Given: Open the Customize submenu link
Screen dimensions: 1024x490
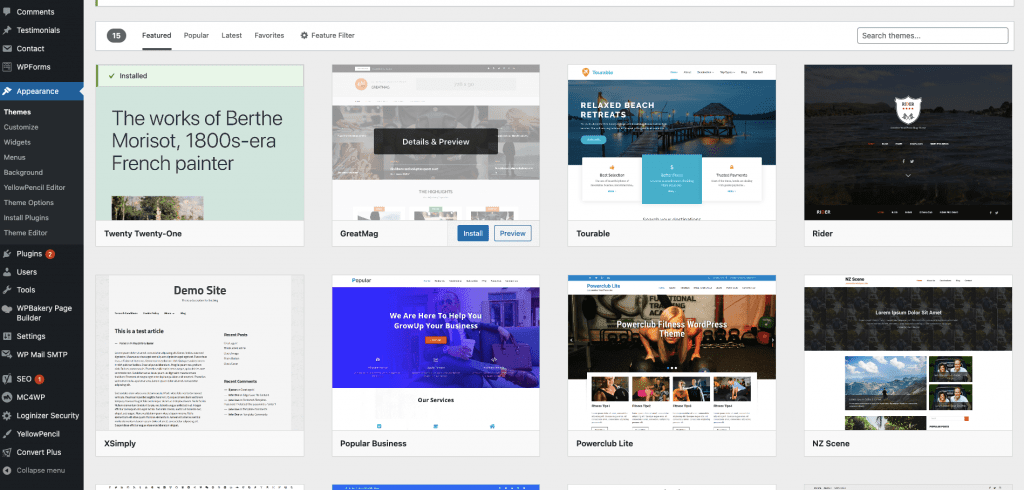Looking at the screenshot, I should tap(21, 127).
